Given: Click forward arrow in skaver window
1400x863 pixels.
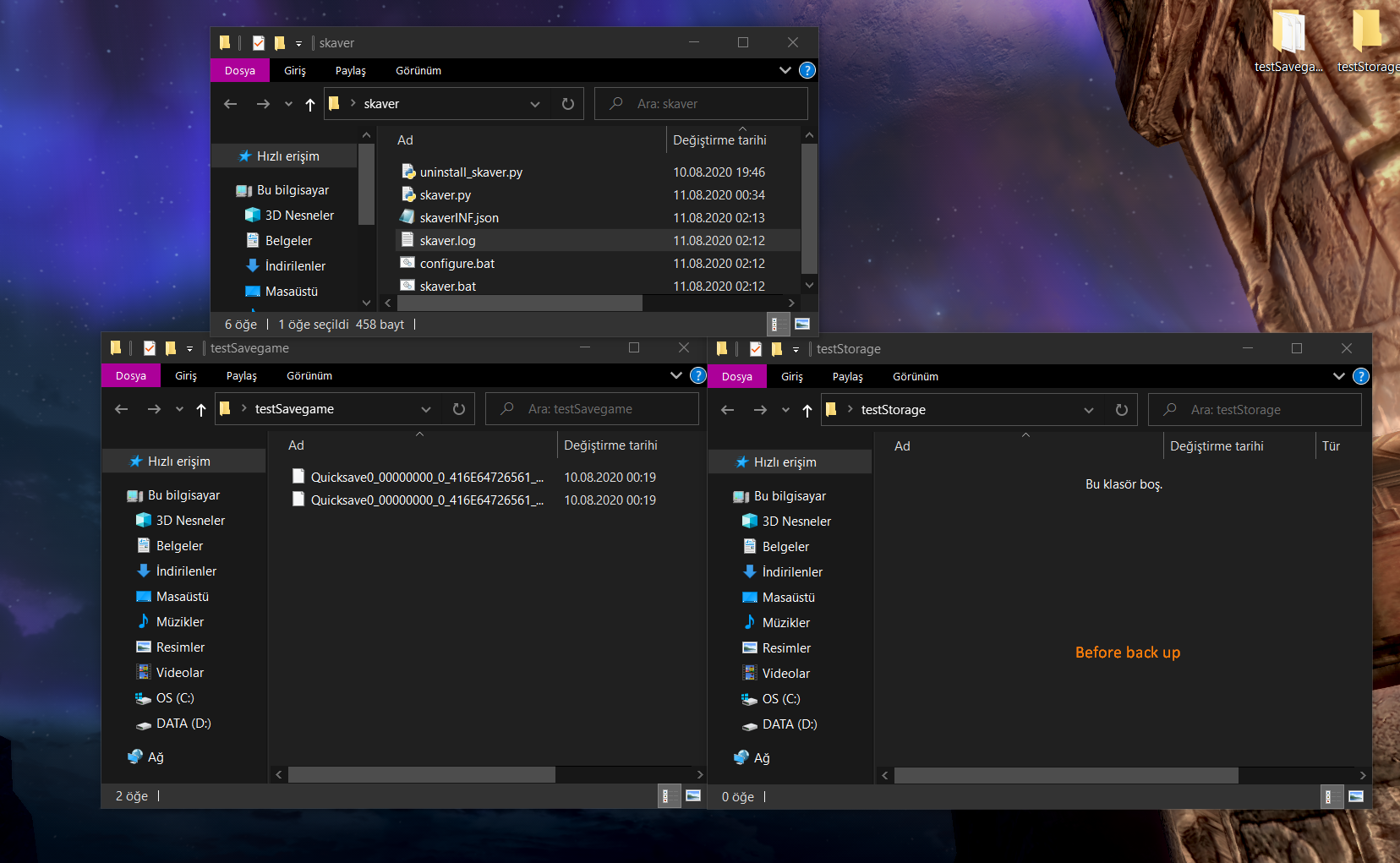Looking at the screenshot, I should pyautogui.click(x=263, y=104).
